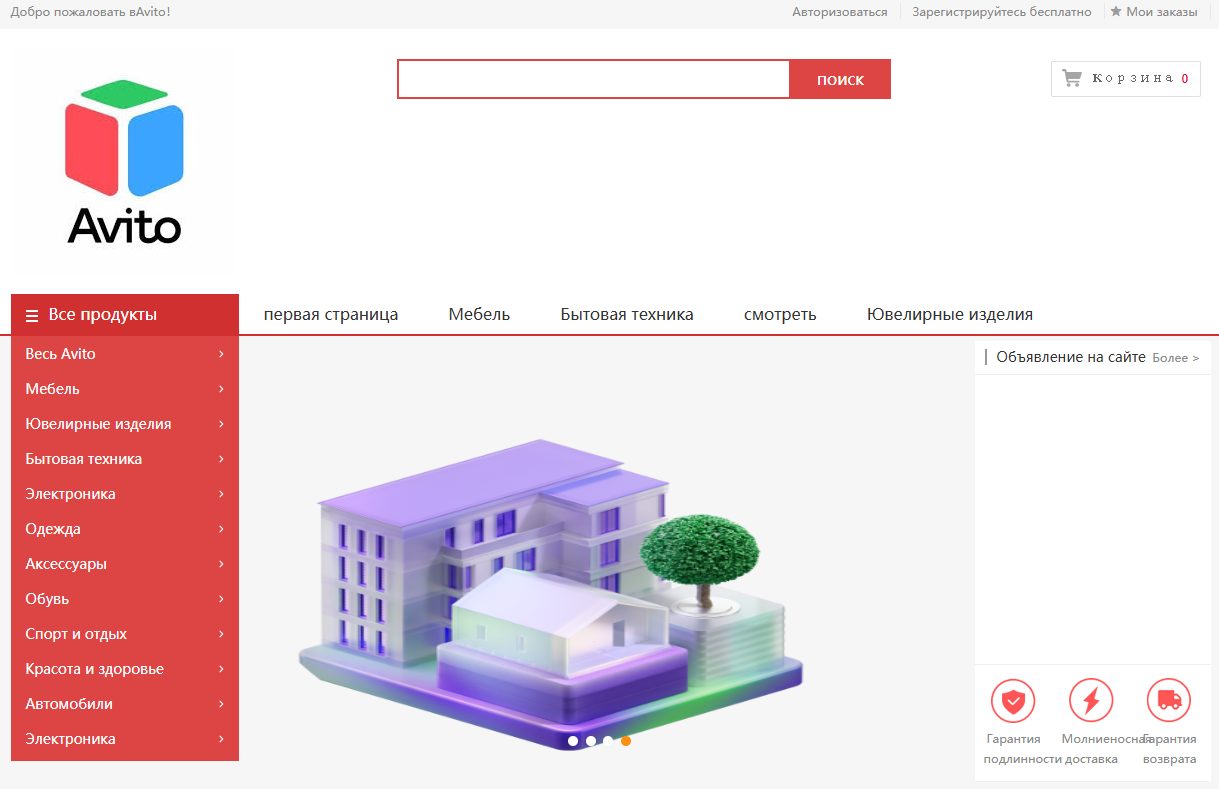Select Красота и здоровье category

pyautogui.click(x=125, y=669)
